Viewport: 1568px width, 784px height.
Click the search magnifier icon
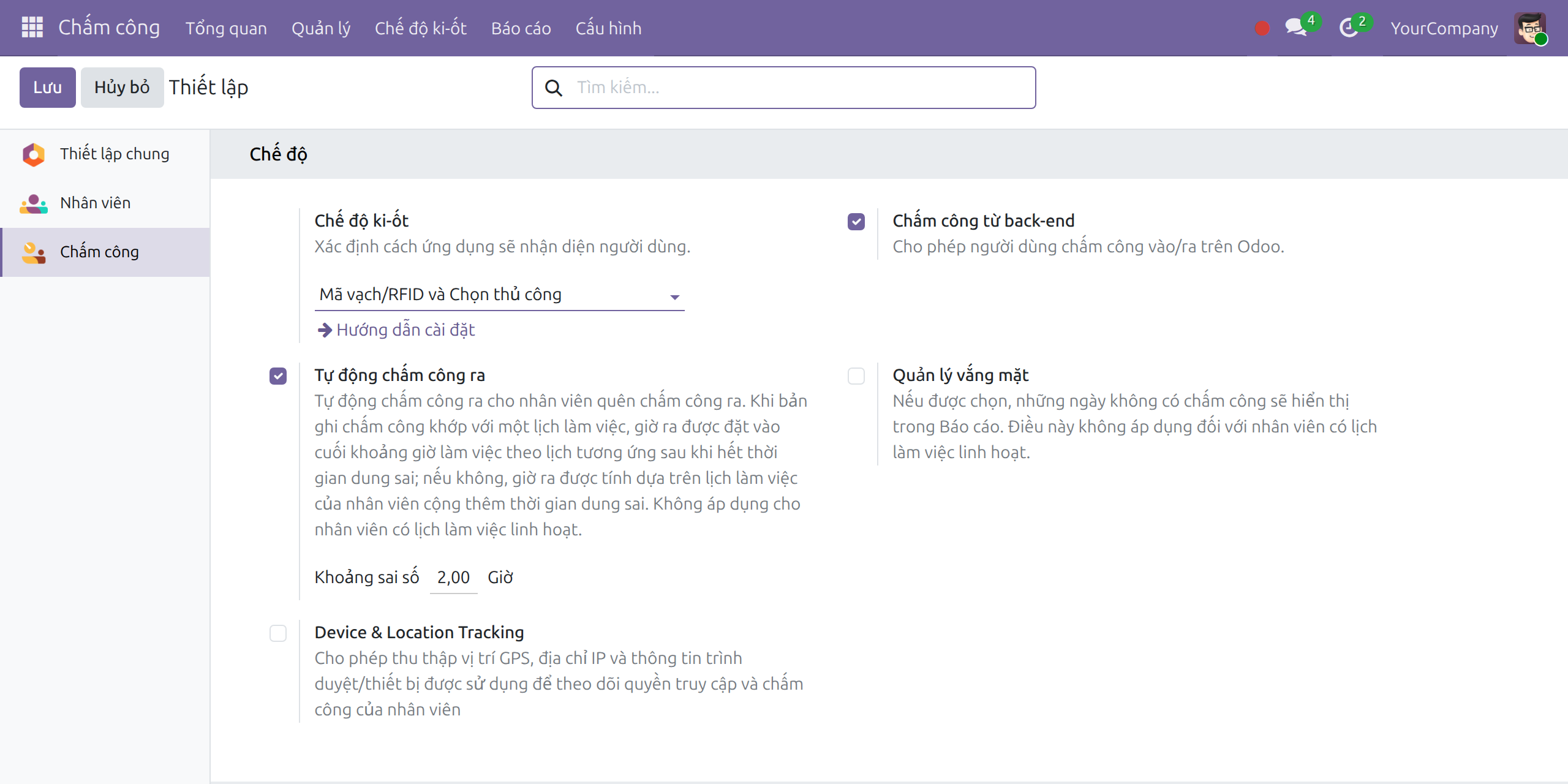pyautogui.click(x=553, y=88)
